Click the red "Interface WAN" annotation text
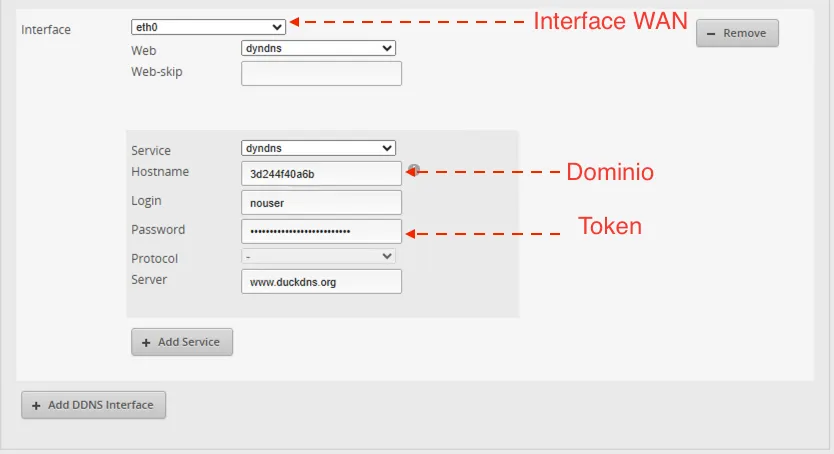 [x=609, y=21]
